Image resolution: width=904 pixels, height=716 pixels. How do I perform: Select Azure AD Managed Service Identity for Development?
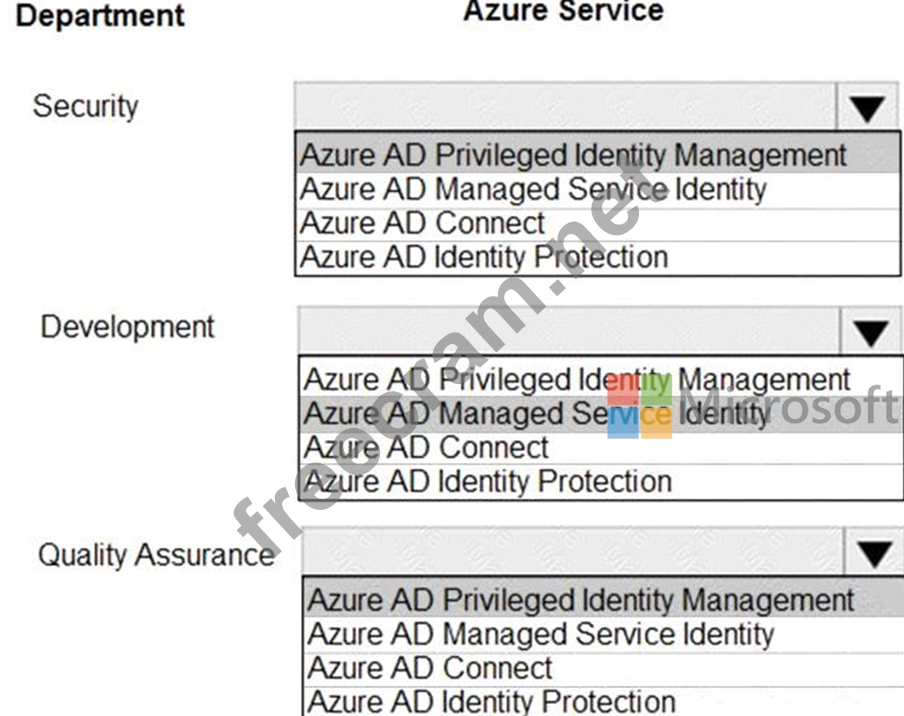pos(537,413)
